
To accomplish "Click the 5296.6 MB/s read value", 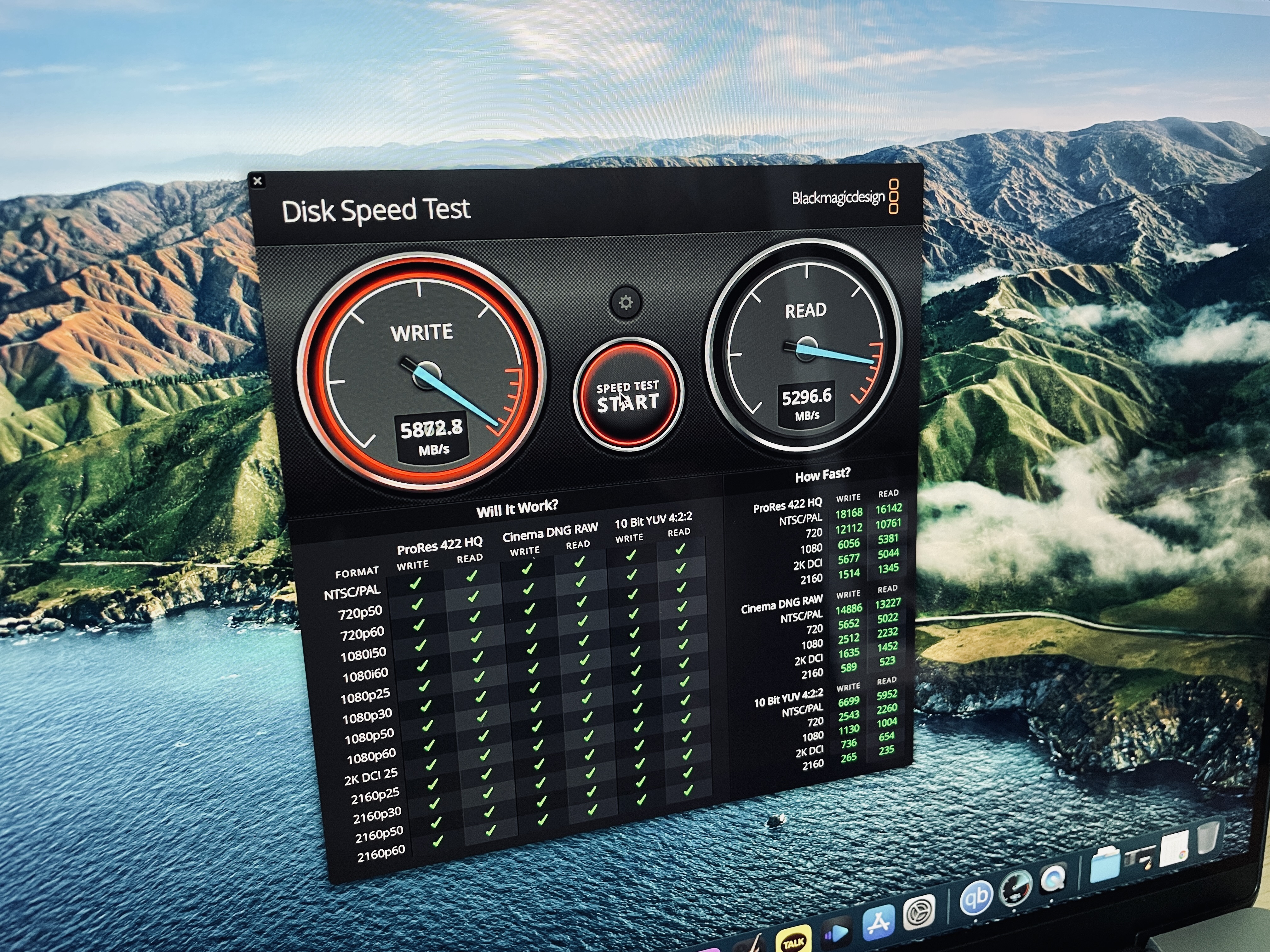I will click(x=807, y=397).
